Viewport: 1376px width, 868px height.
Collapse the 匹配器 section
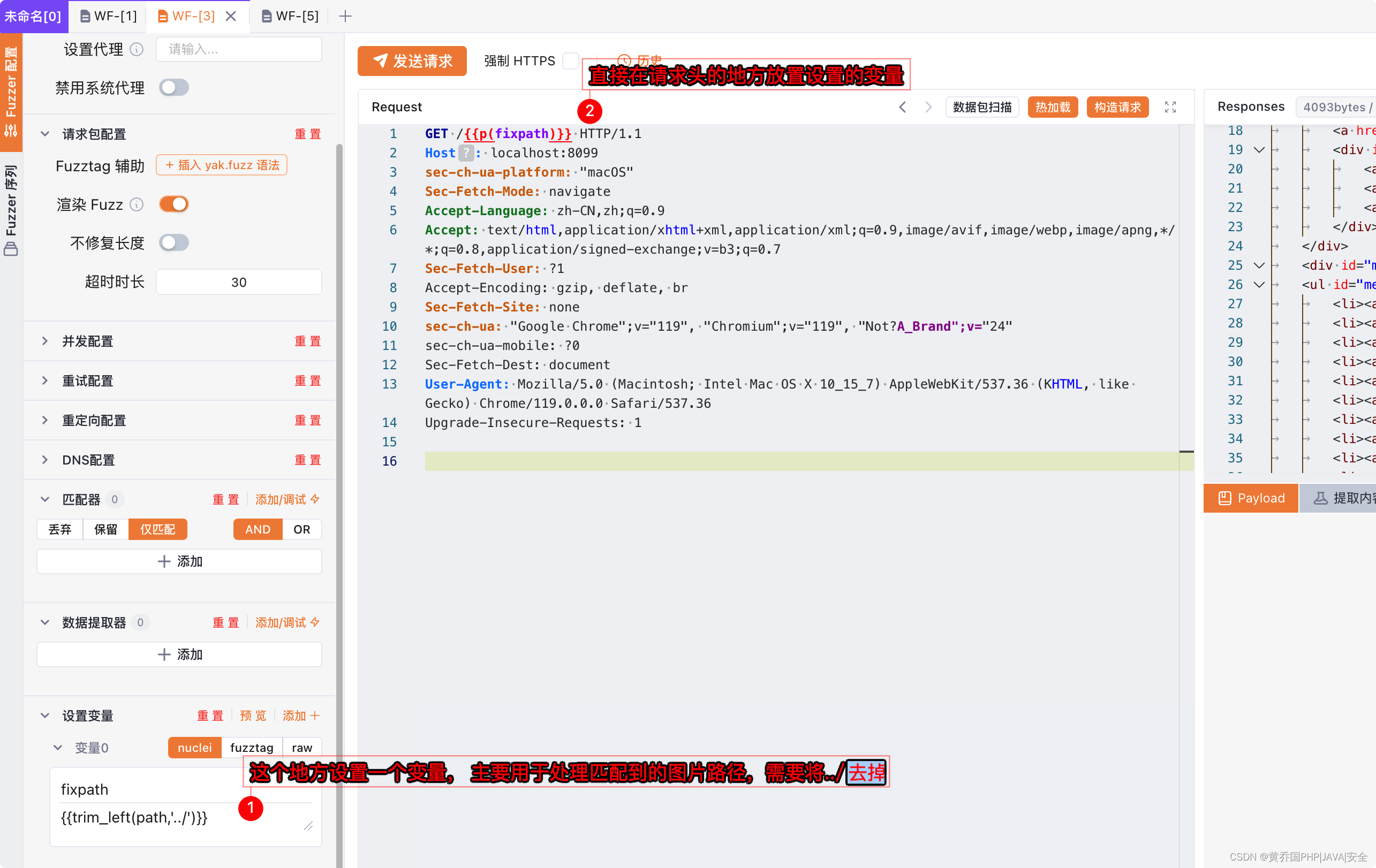click(x=44, y=499)
